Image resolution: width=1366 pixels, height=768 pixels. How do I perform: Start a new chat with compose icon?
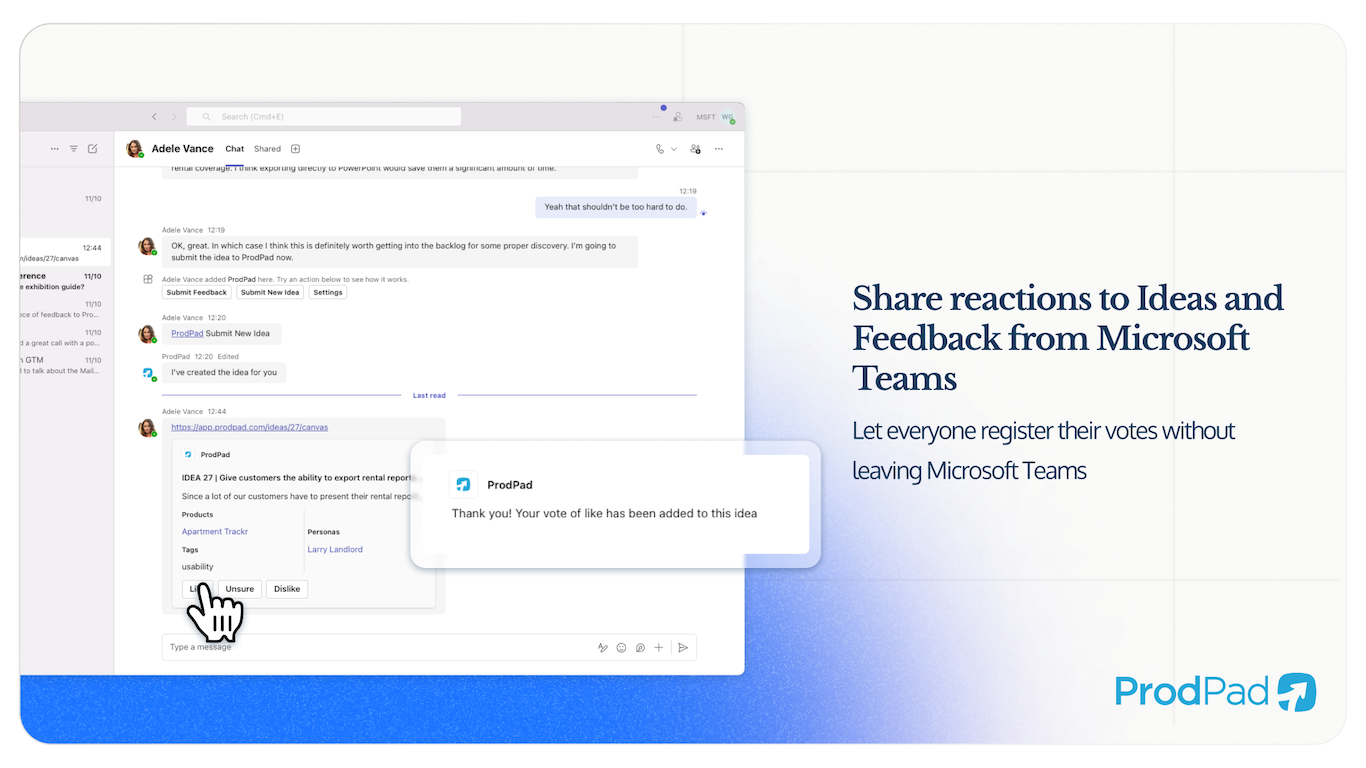coord(92,149)
